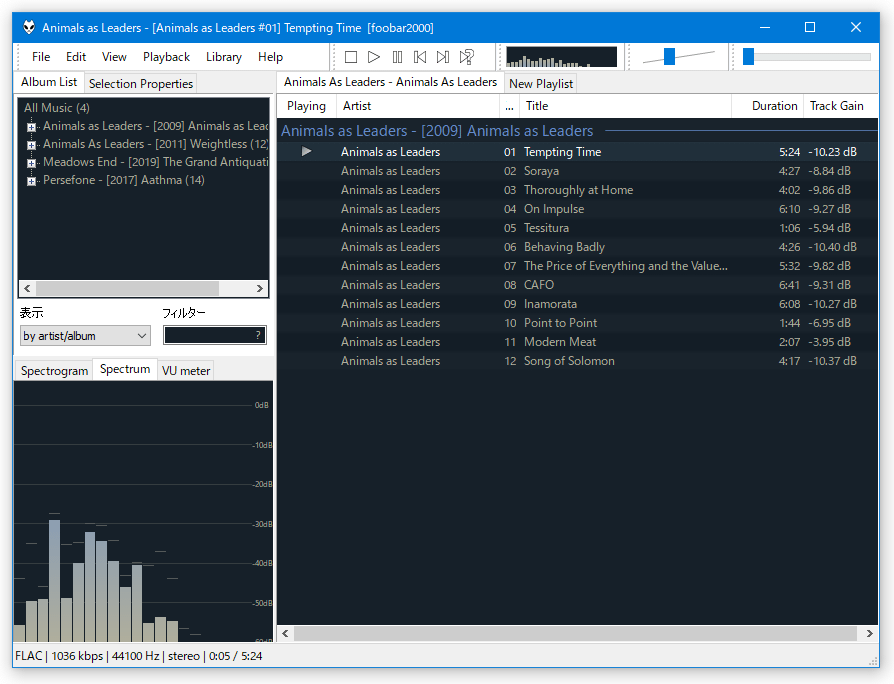894x684 pixels.
Task: Click the status bar playback info
Action: (x=139, y=656)
